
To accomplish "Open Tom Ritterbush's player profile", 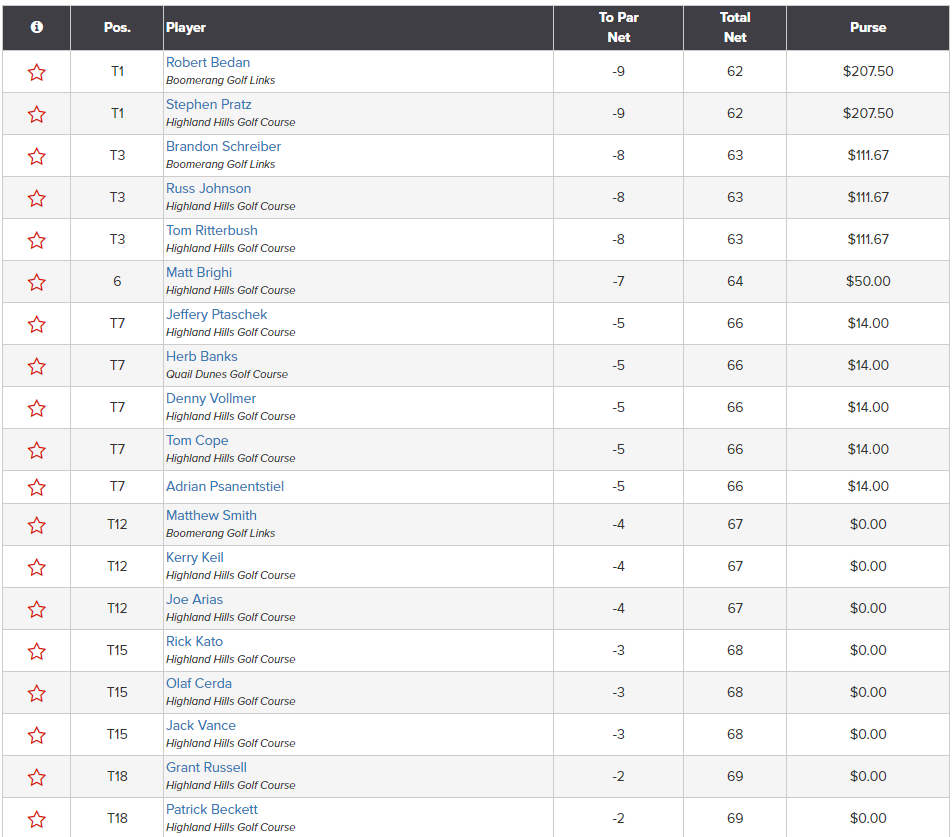I will 211,230.
